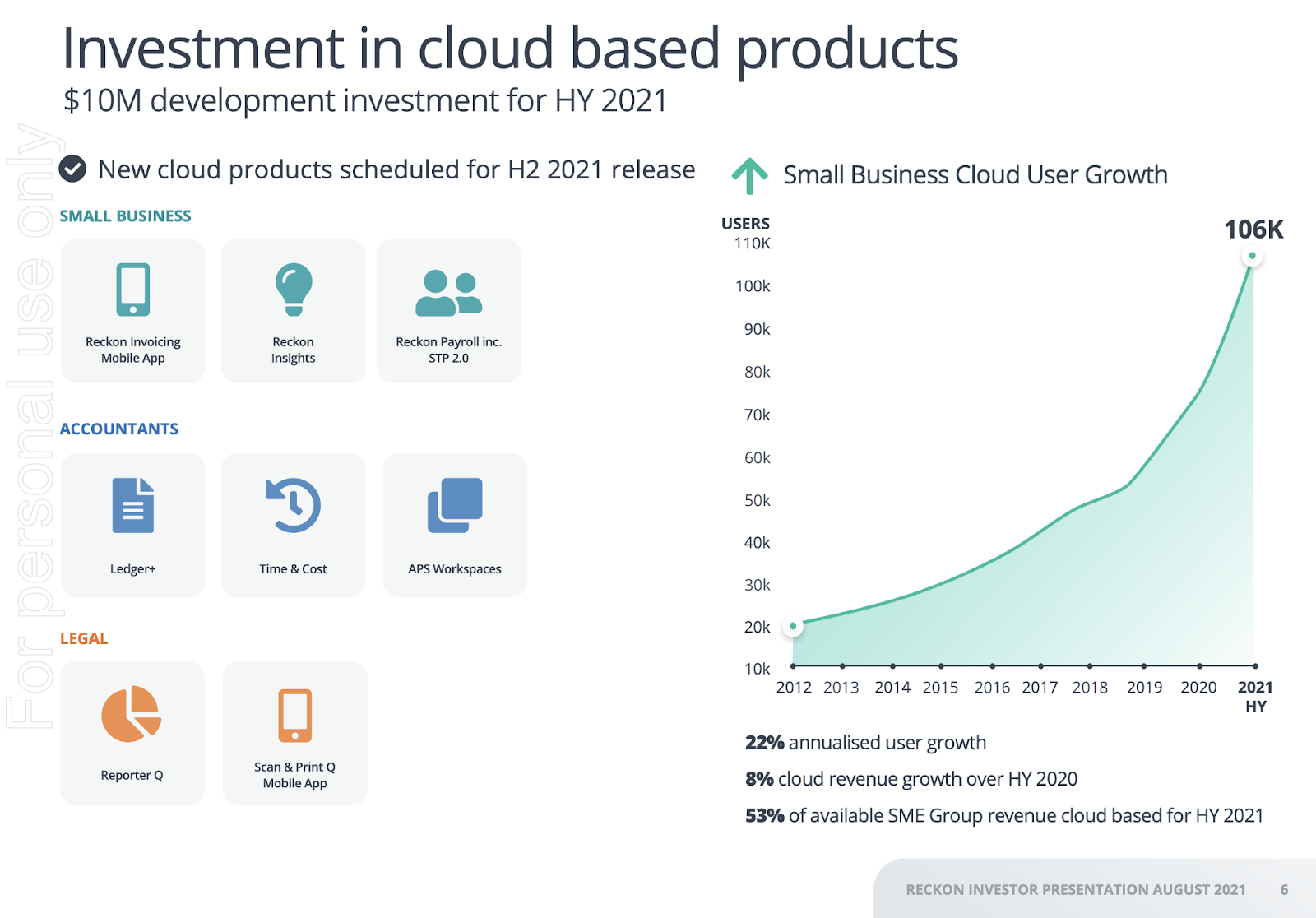Click the checkmark circle beside New cloud products

(72, 169)
